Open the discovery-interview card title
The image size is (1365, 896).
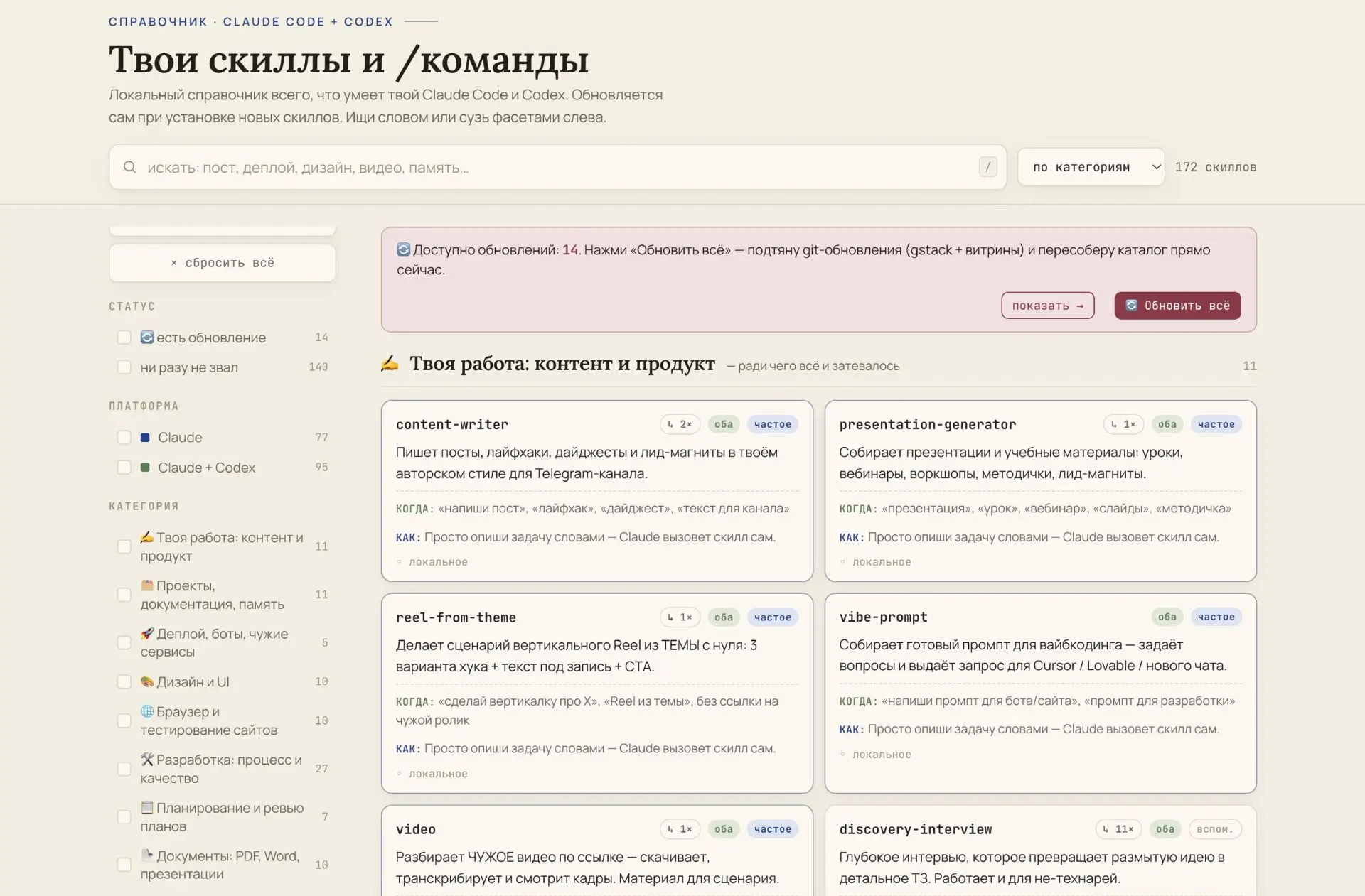tap(915, 828)
